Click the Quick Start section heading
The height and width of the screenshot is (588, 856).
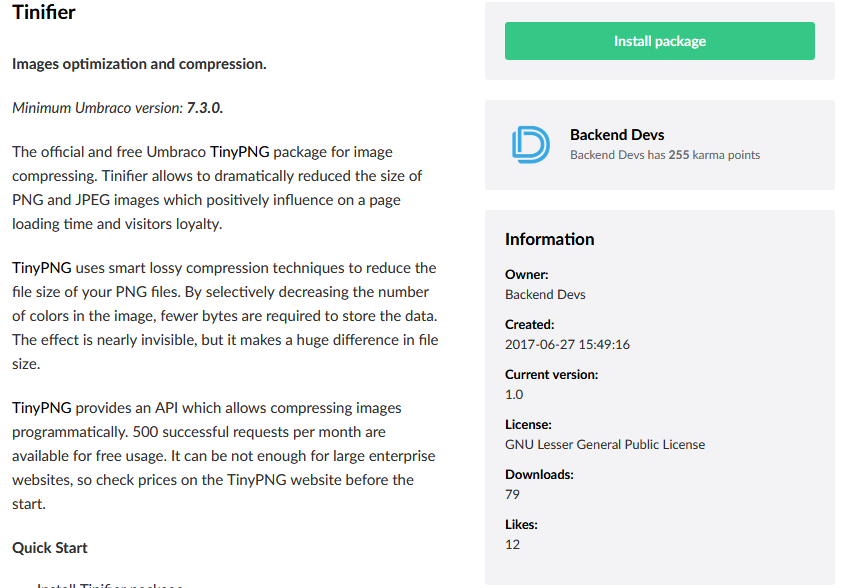(x=50, y=548)
